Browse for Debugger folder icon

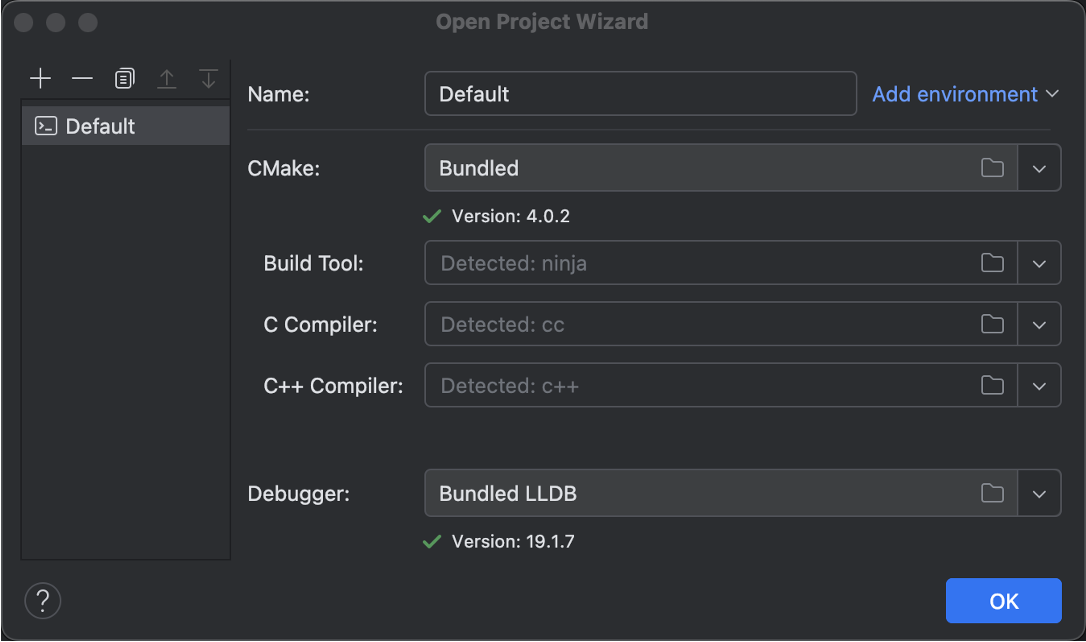pyautogui.click(x=992, y=493)
